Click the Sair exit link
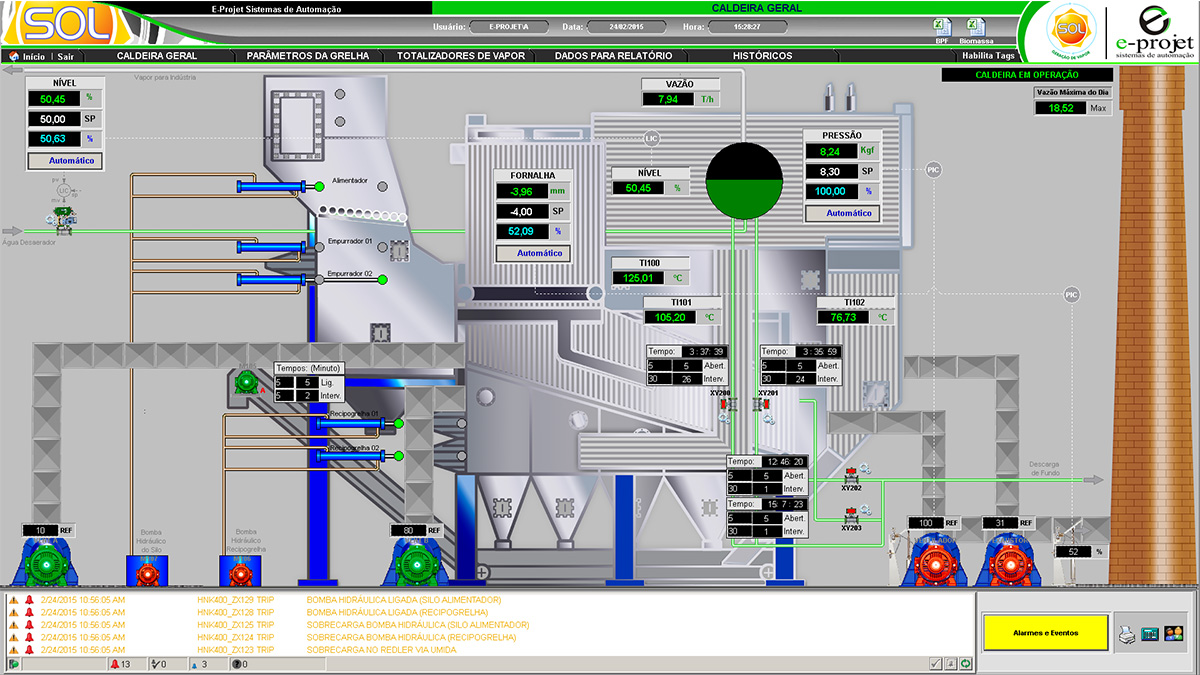Image resolution: width=1200 pixels, height=675 pixels. point(65,57)
